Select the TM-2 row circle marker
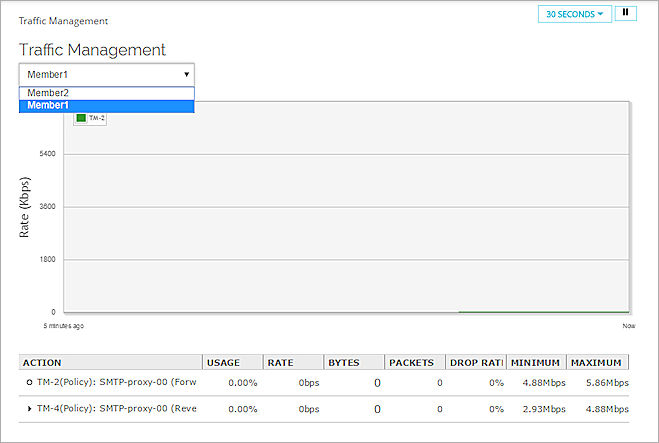This screenshot has width=659, height=443. [x=29, y=382]
